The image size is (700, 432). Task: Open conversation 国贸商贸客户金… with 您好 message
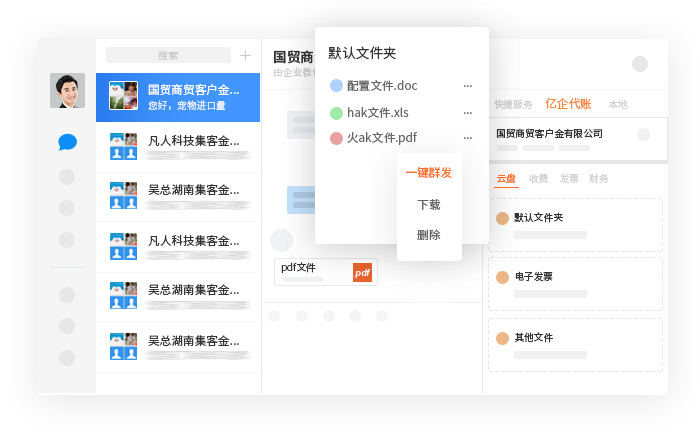[178, 97]
